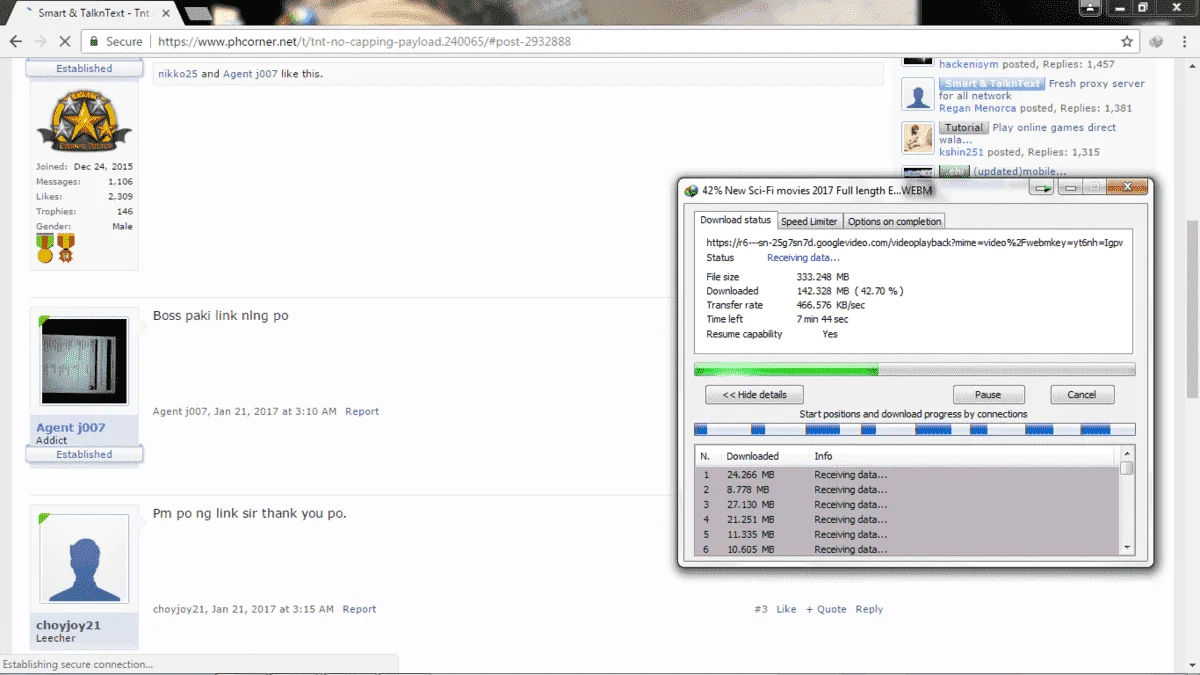Bookmark this page with the star icon

click(x=1127, y=42)
